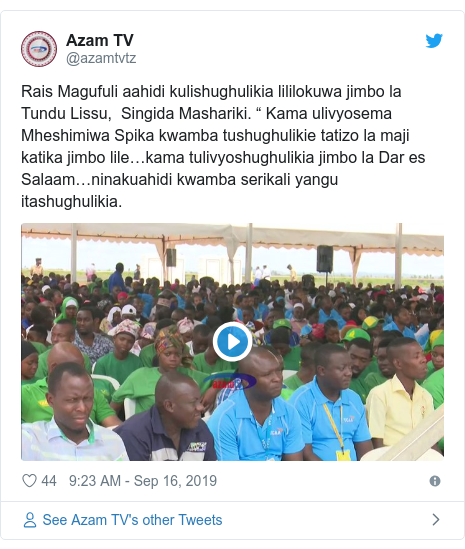
Task: See Azam TV's other Tweets
Action: point(132,520)
